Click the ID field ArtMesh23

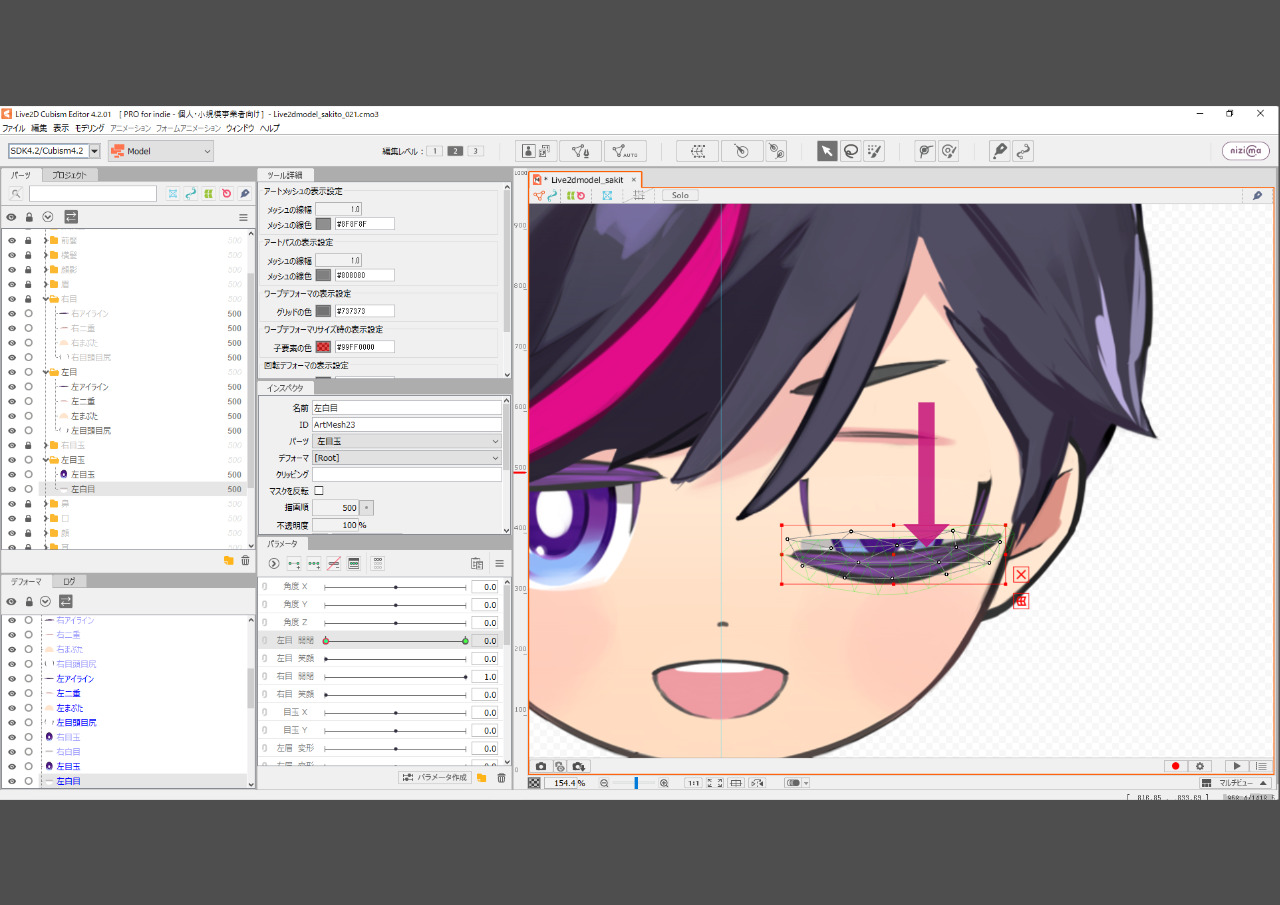click(406, 425)
